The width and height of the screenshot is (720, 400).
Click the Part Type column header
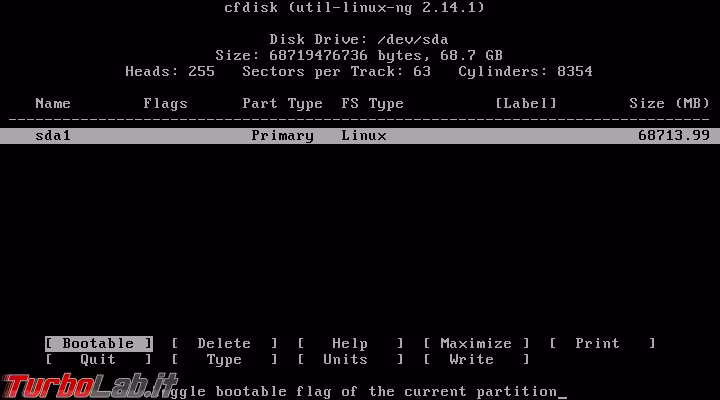coord(282,104)
